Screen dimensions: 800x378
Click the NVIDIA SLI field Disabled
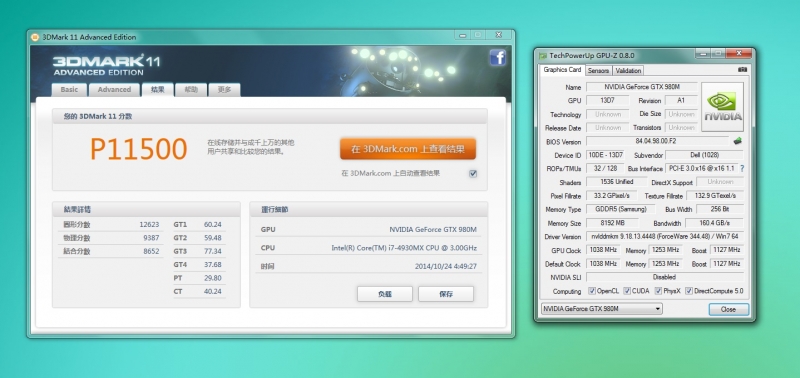coord(665,277)
